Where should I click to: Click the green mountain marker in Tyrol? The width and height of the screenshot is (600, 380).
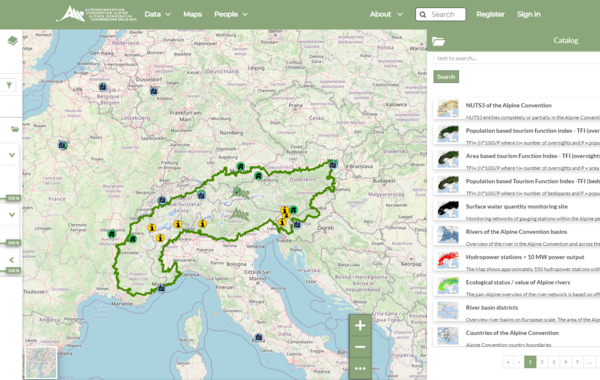240,192
